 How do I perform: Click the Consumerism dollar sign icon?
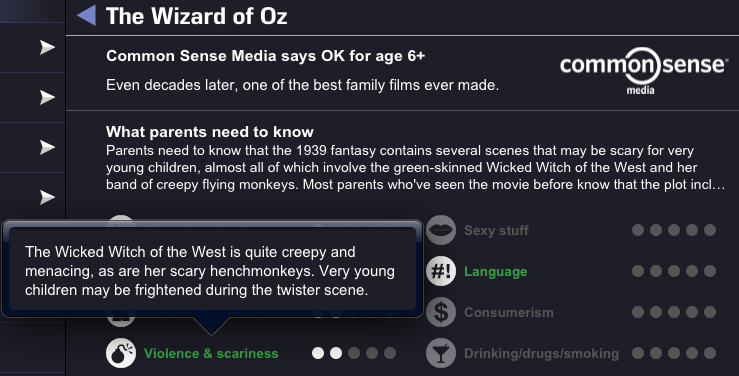click(x=441, y=312)
